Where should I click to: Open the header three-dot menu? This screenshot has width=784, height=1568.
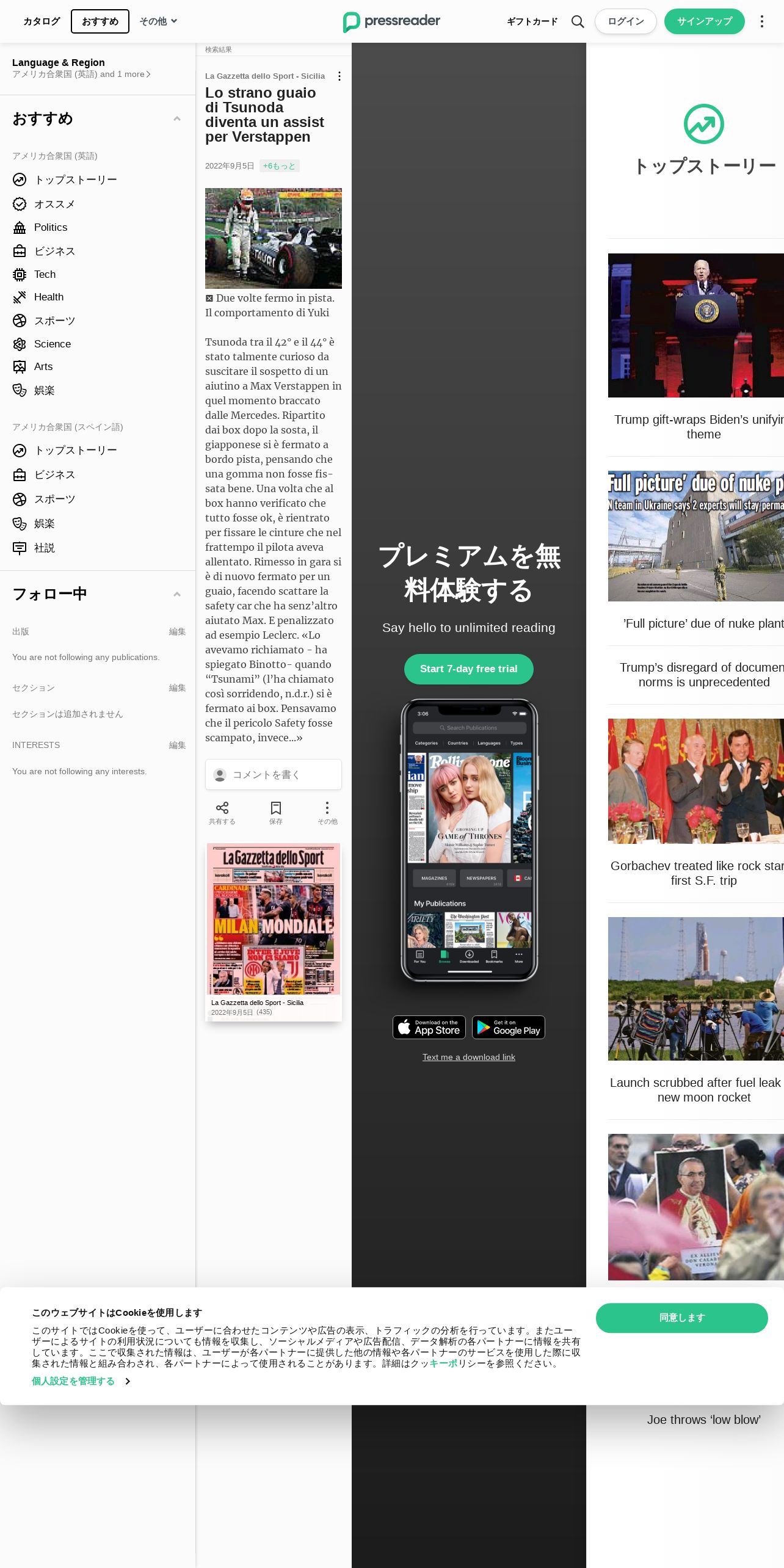tap(761, 21)
